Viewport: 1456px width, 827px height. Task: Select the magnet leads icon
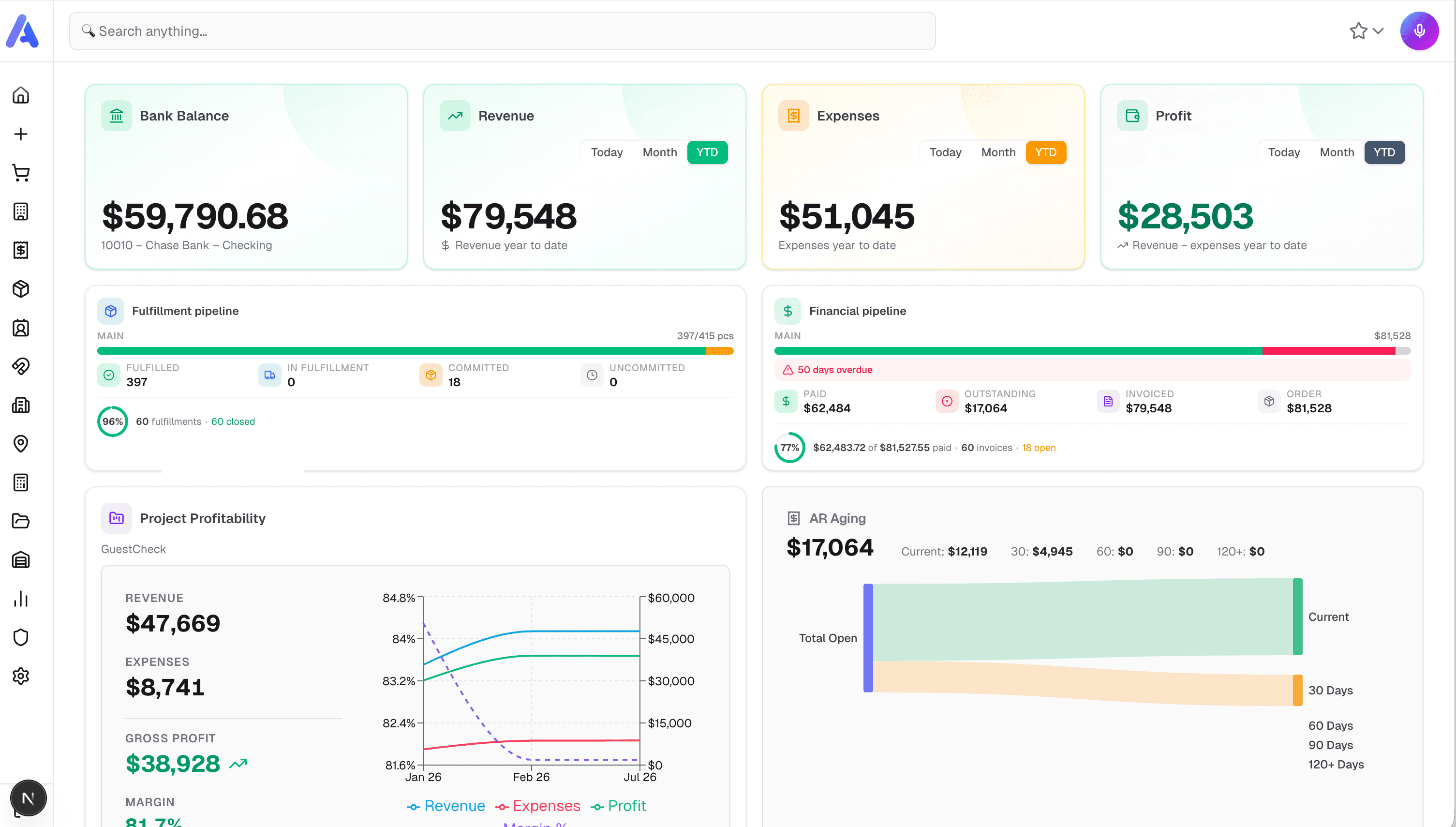tap(21, 366)
